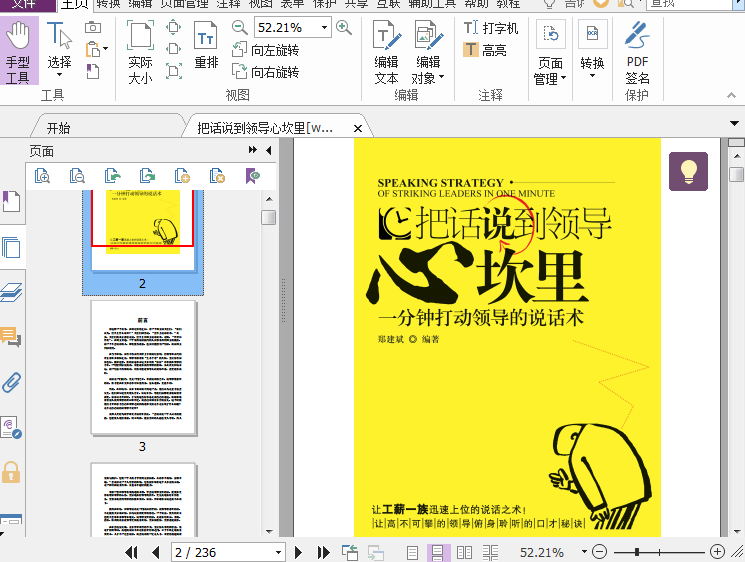Click zoom out magnifier in ribbon
This screenshot has height=562, width=745.
(239, 27)
